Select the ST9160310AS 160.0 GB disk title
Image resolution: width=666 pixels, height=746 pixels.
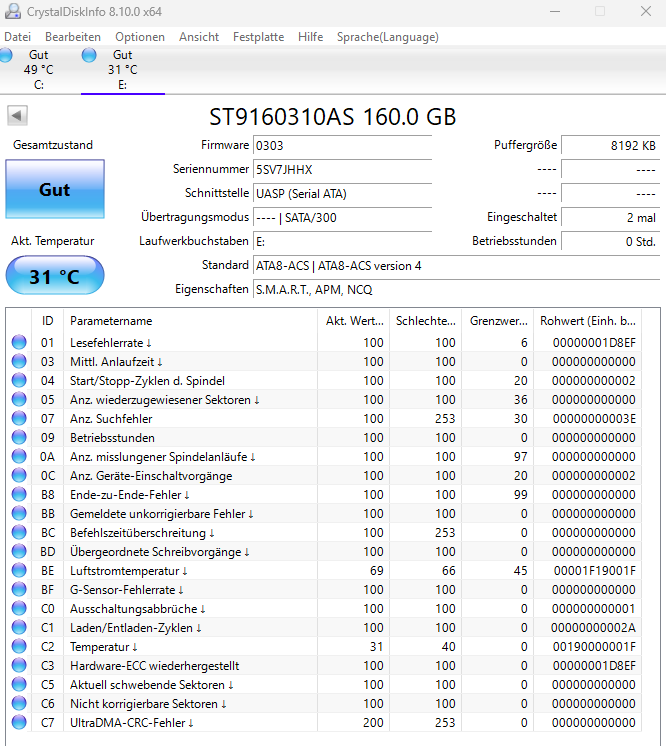(x=333, y=117)
